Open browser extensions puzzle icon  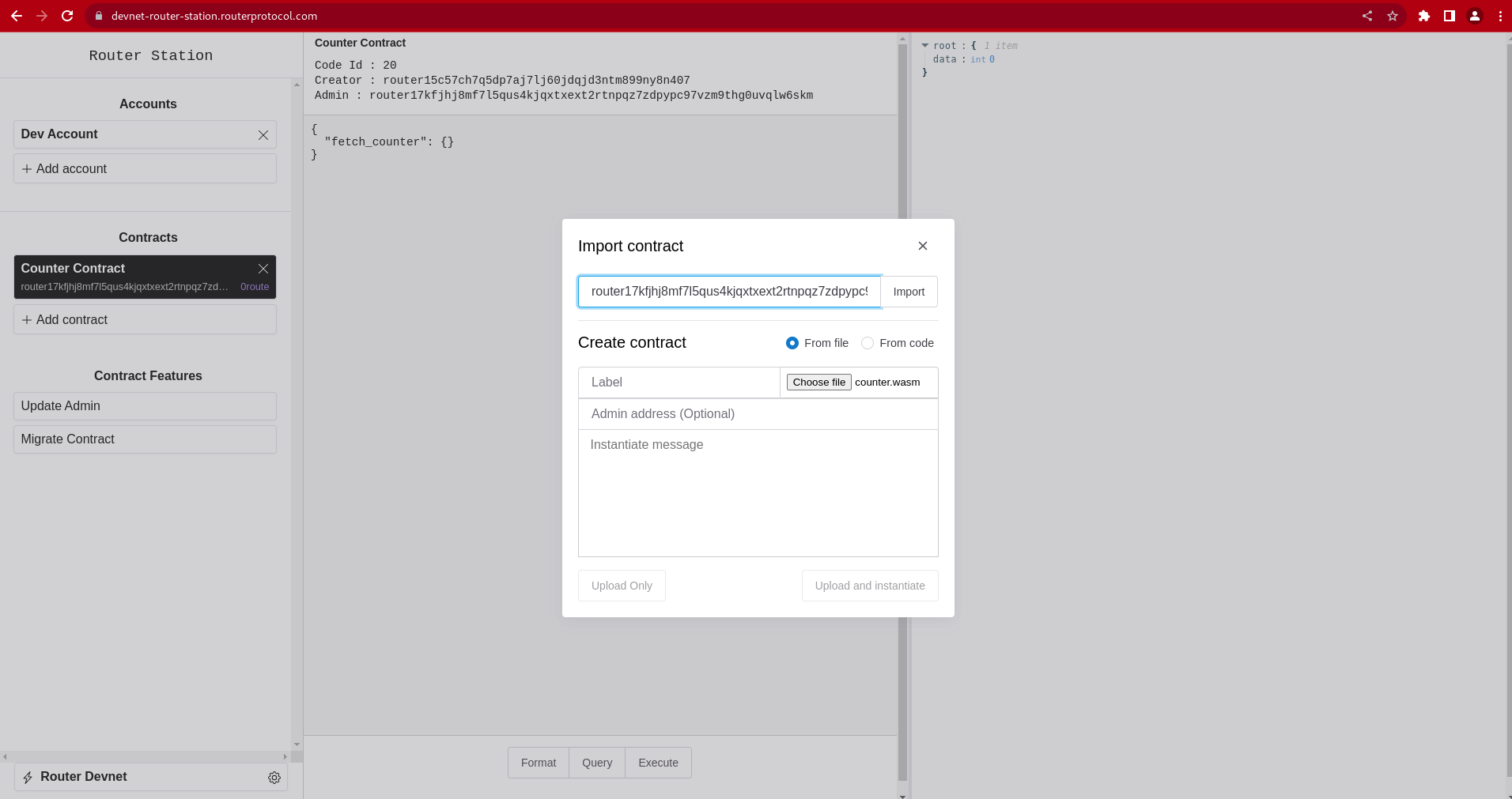1423,16
